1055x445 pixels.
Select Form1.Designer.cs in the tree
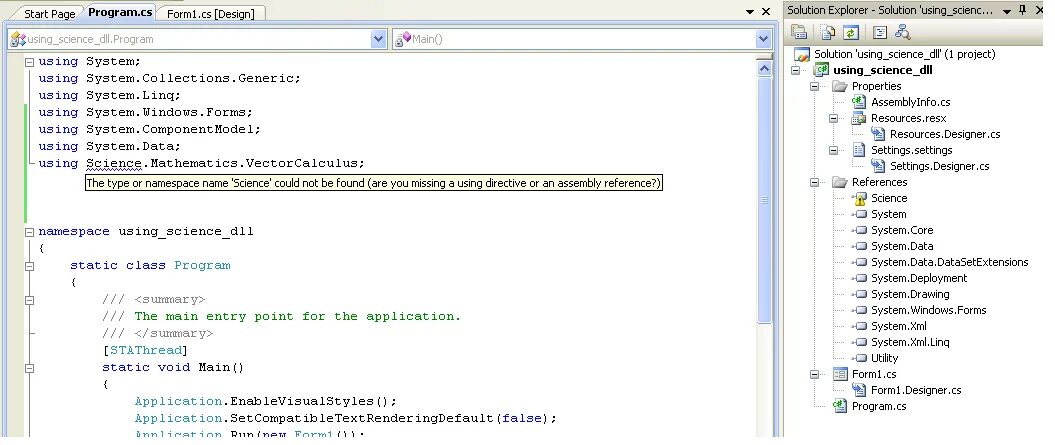click(916, 390)
